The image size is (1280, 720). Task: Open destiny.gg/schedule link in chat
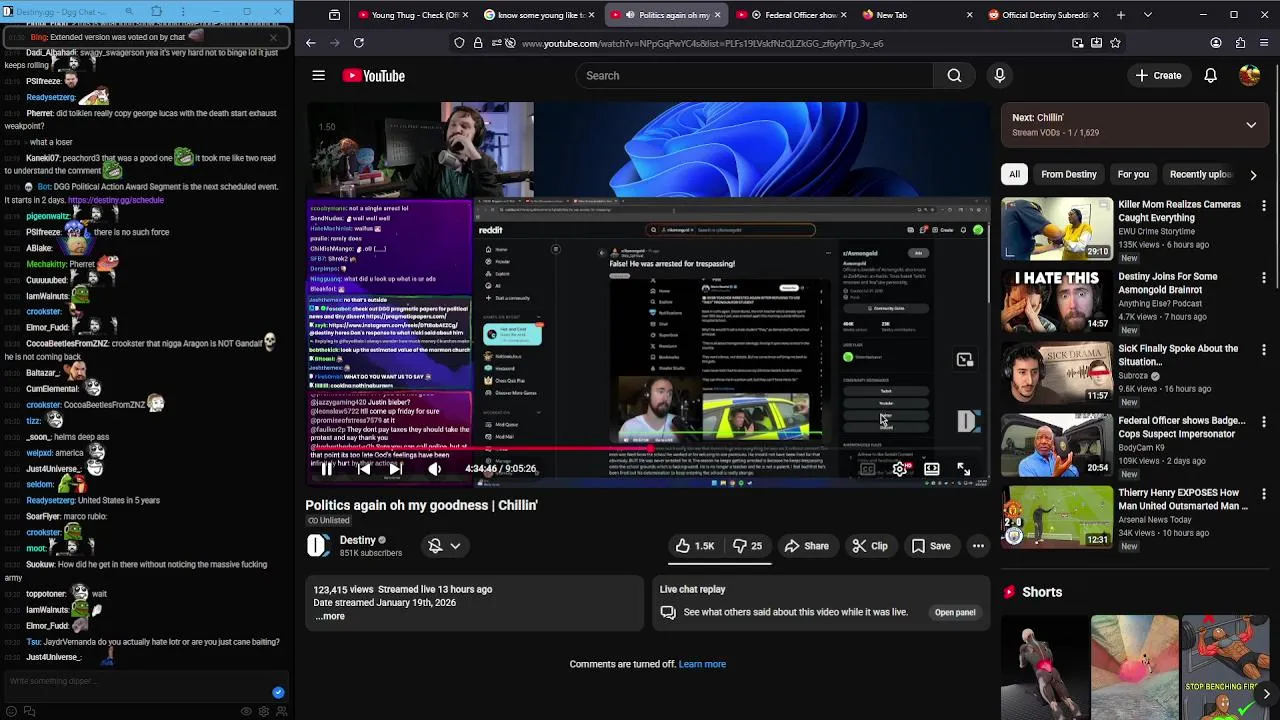coord(116,200)
